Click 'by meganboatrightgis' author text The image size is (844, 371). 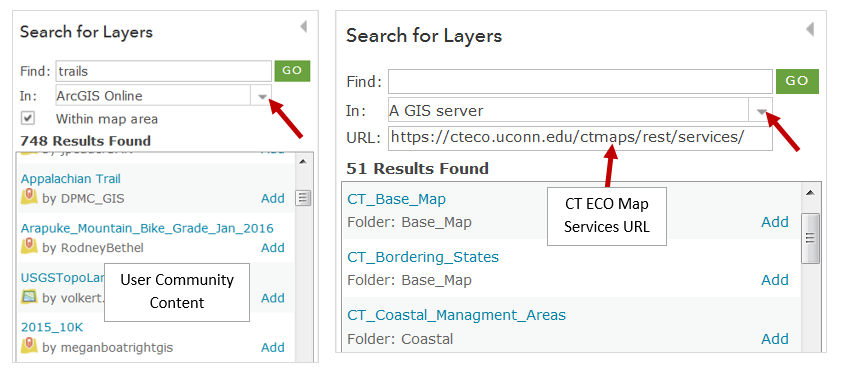108,347
